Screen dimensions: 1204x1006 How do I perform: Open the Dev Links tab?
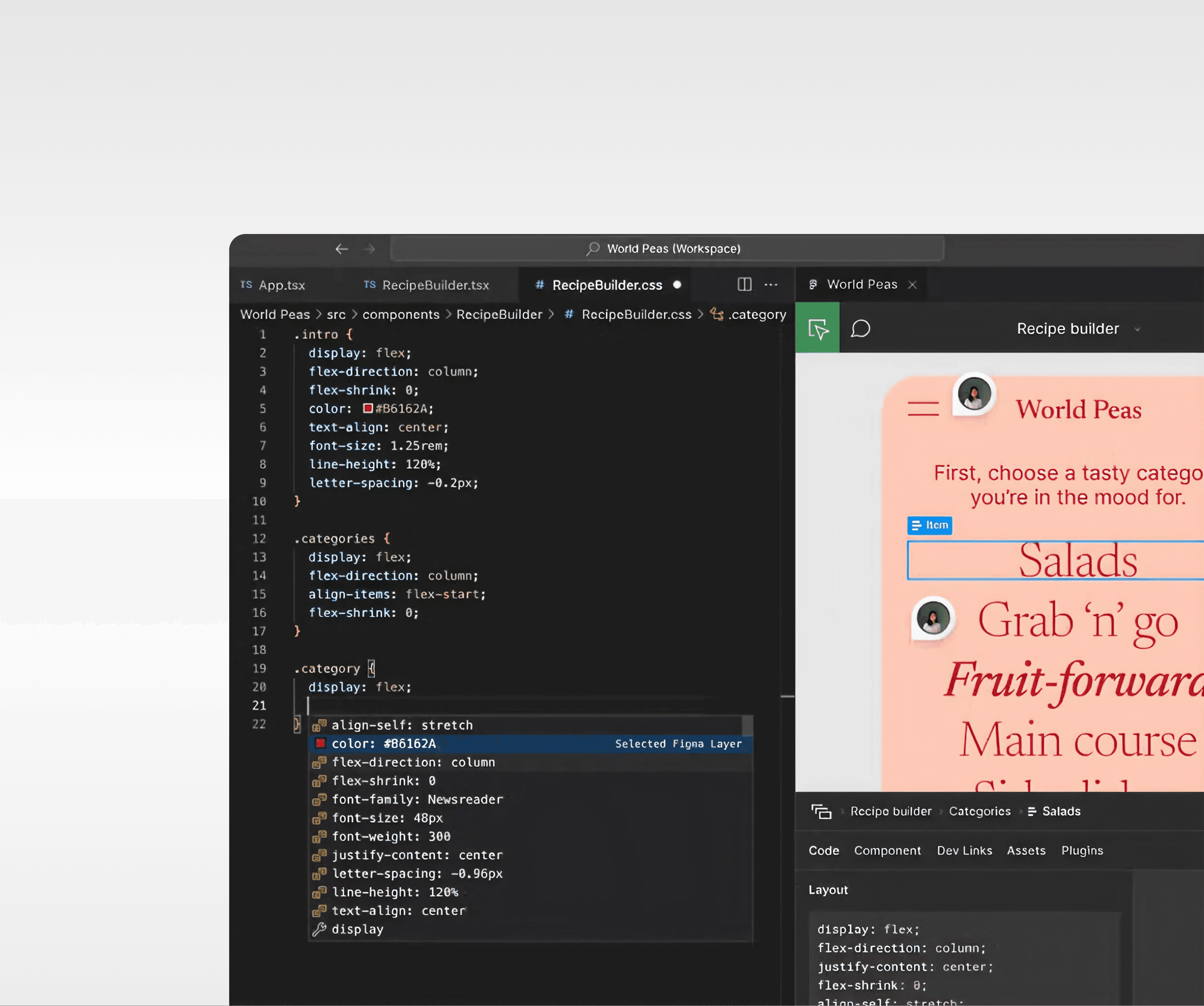tap(964, 851)
